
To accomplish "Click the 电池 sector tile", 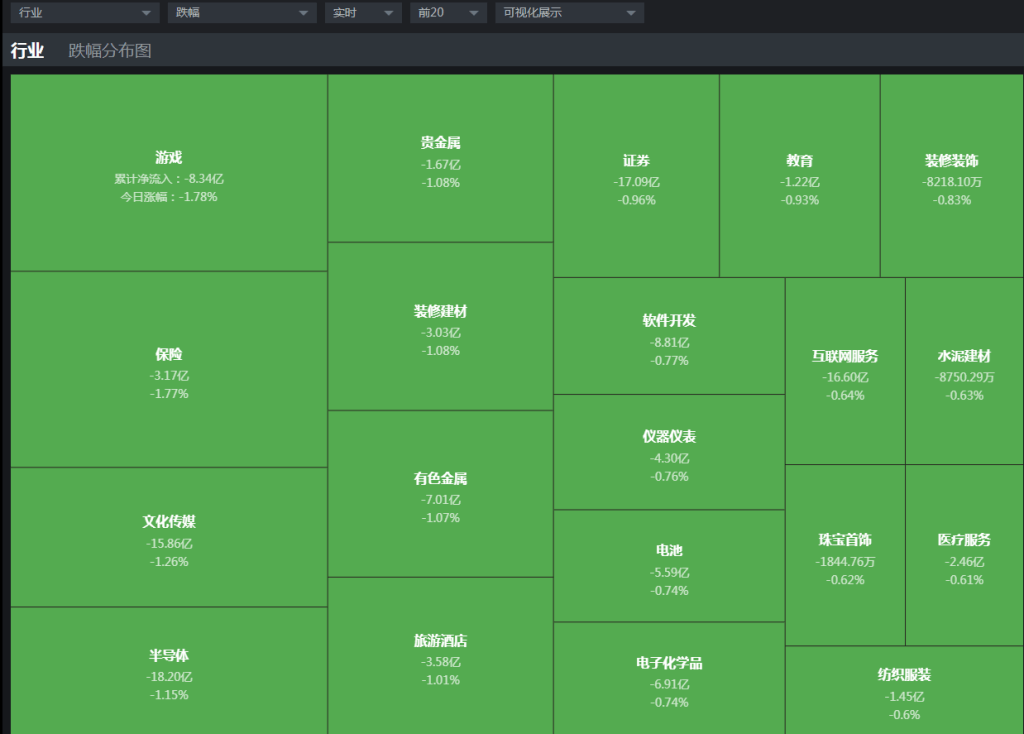I will pyautogui.click(x=669, y=566).
